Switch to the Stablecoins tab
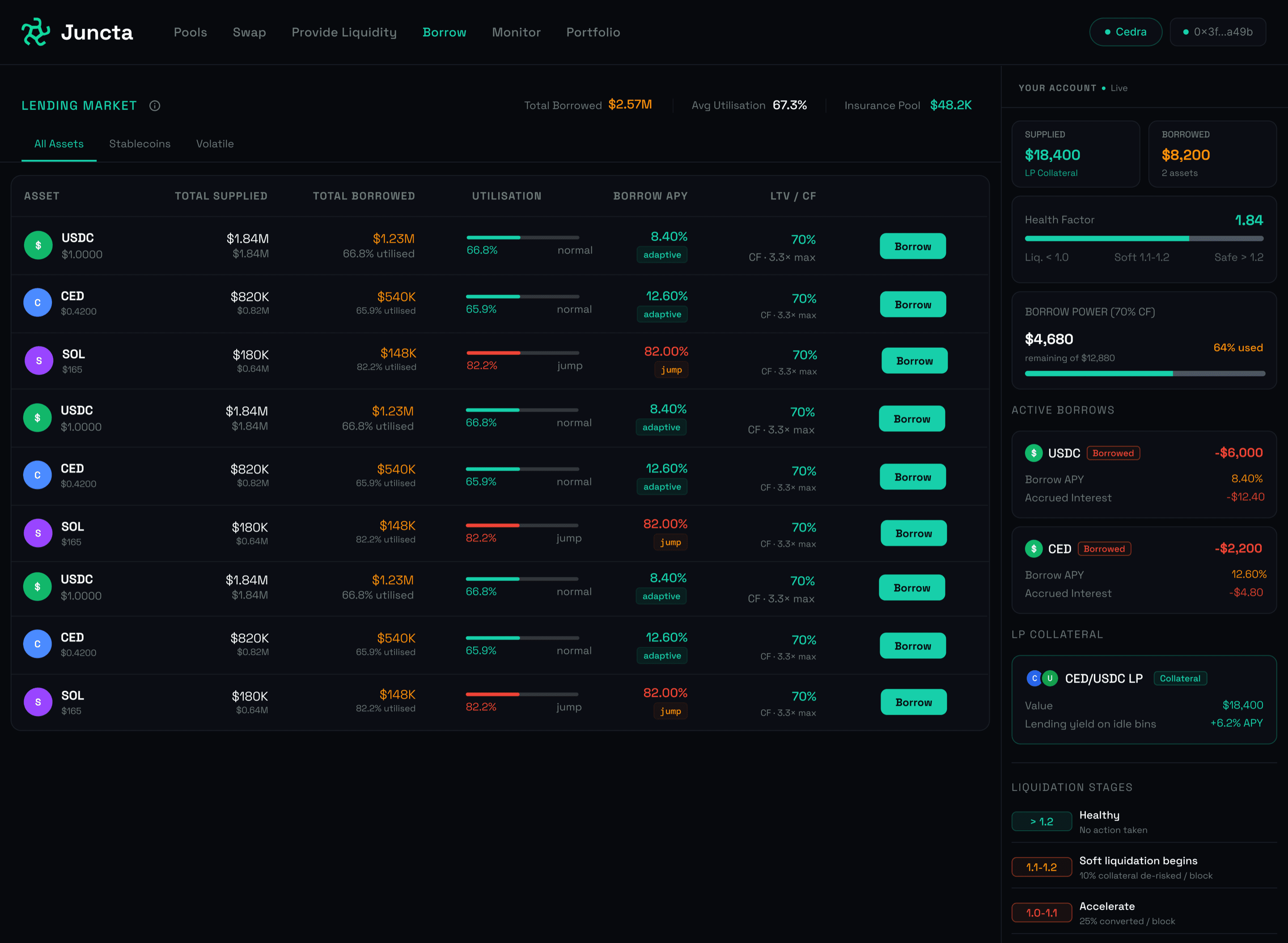The image size is (1288, 943). 140,144
